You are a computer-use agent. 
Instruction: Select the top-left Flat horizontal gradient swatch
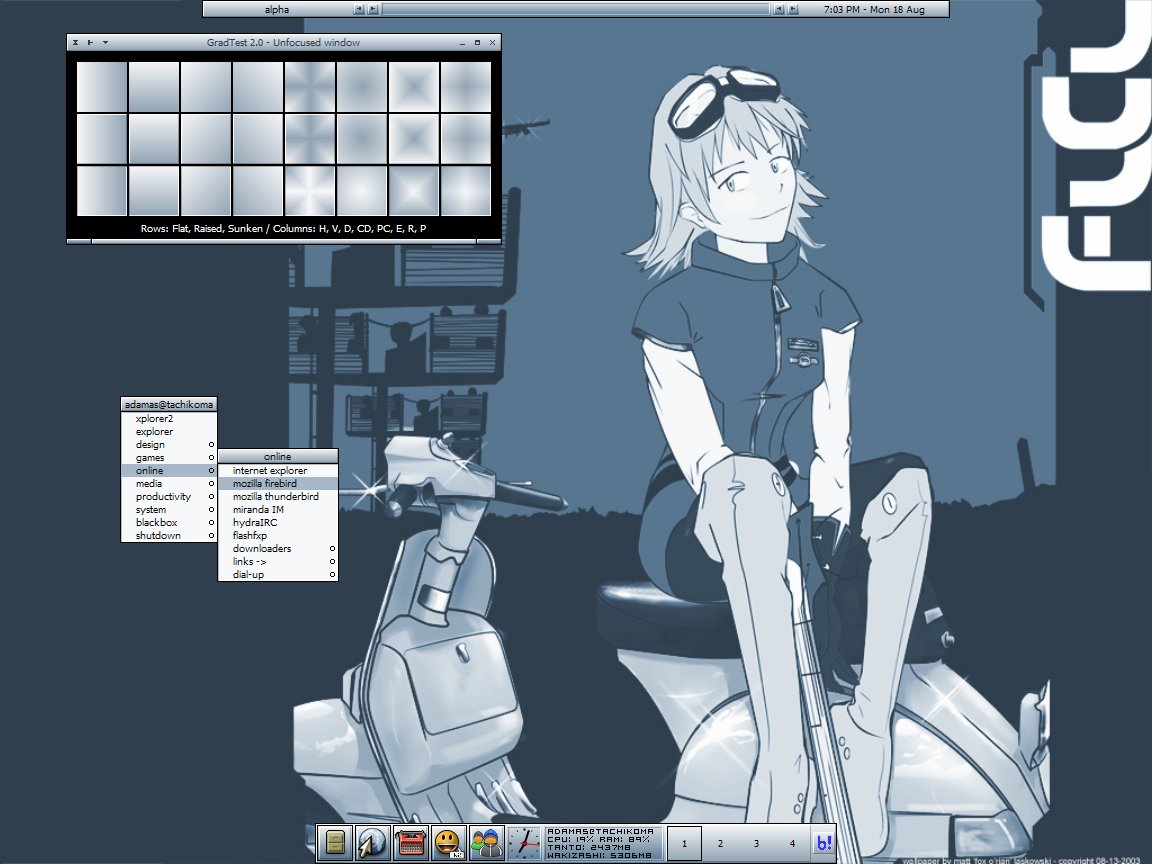pos(102,87)
